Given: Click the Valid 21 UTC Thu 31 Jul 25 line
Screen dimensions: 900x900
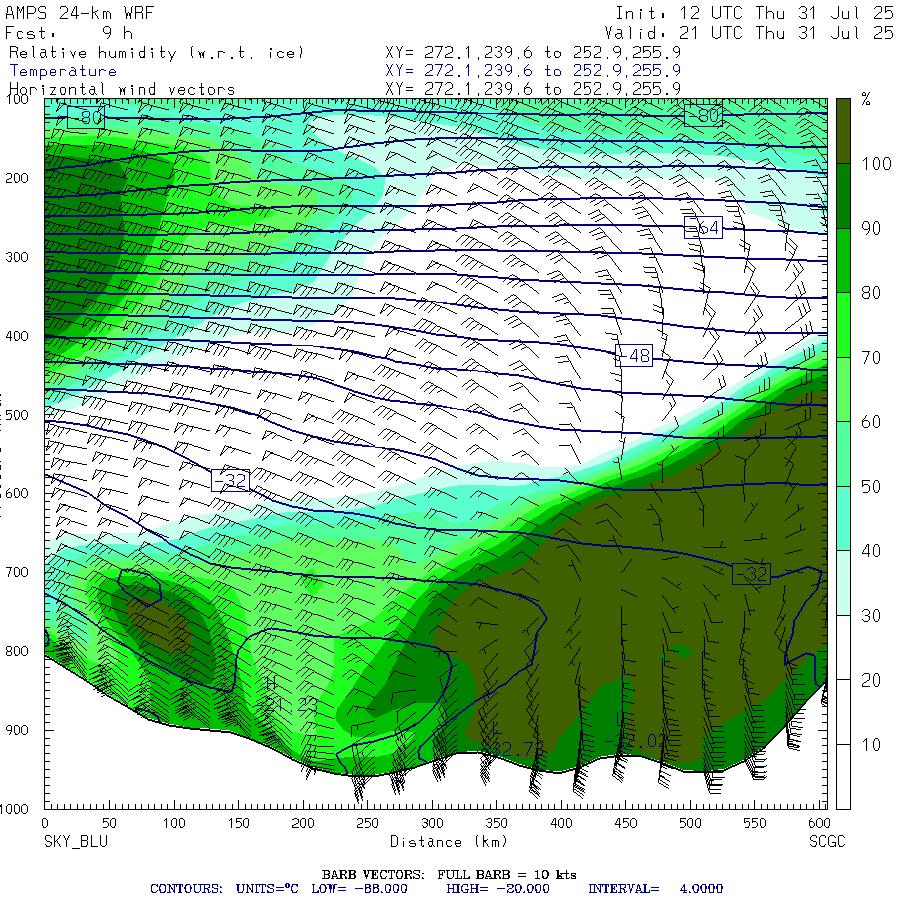Looking at the screenshot, I should (x=749, y=33).
